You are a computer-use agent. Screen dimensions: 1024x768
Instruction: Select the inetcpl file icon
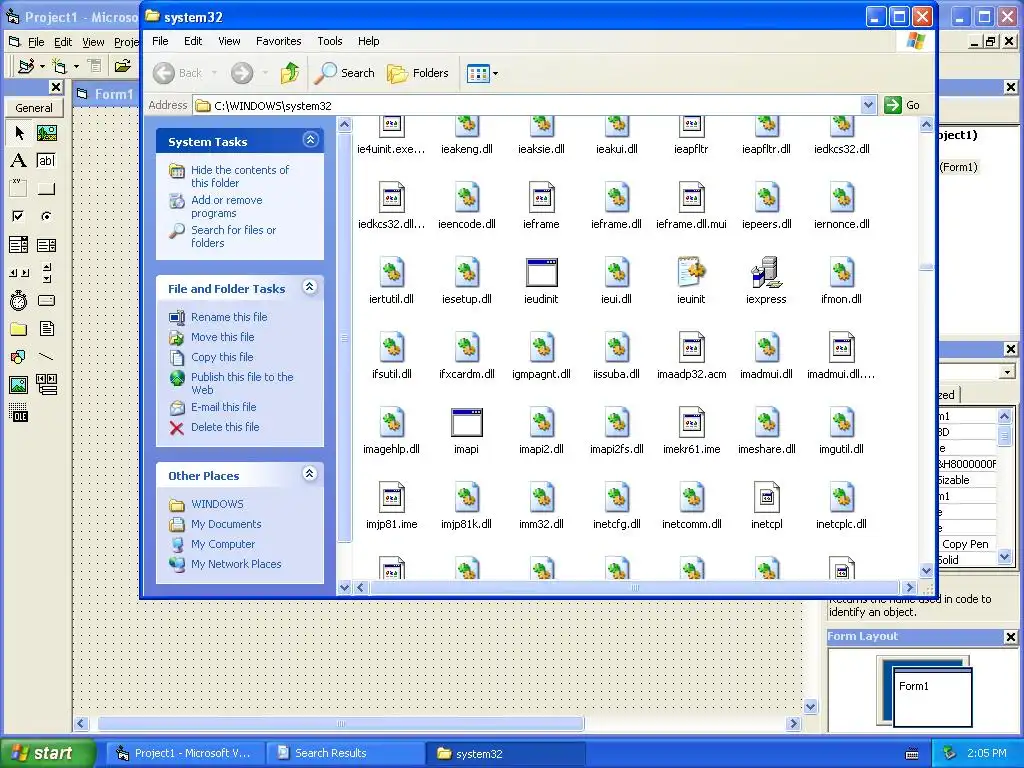(x=766, y=498)
